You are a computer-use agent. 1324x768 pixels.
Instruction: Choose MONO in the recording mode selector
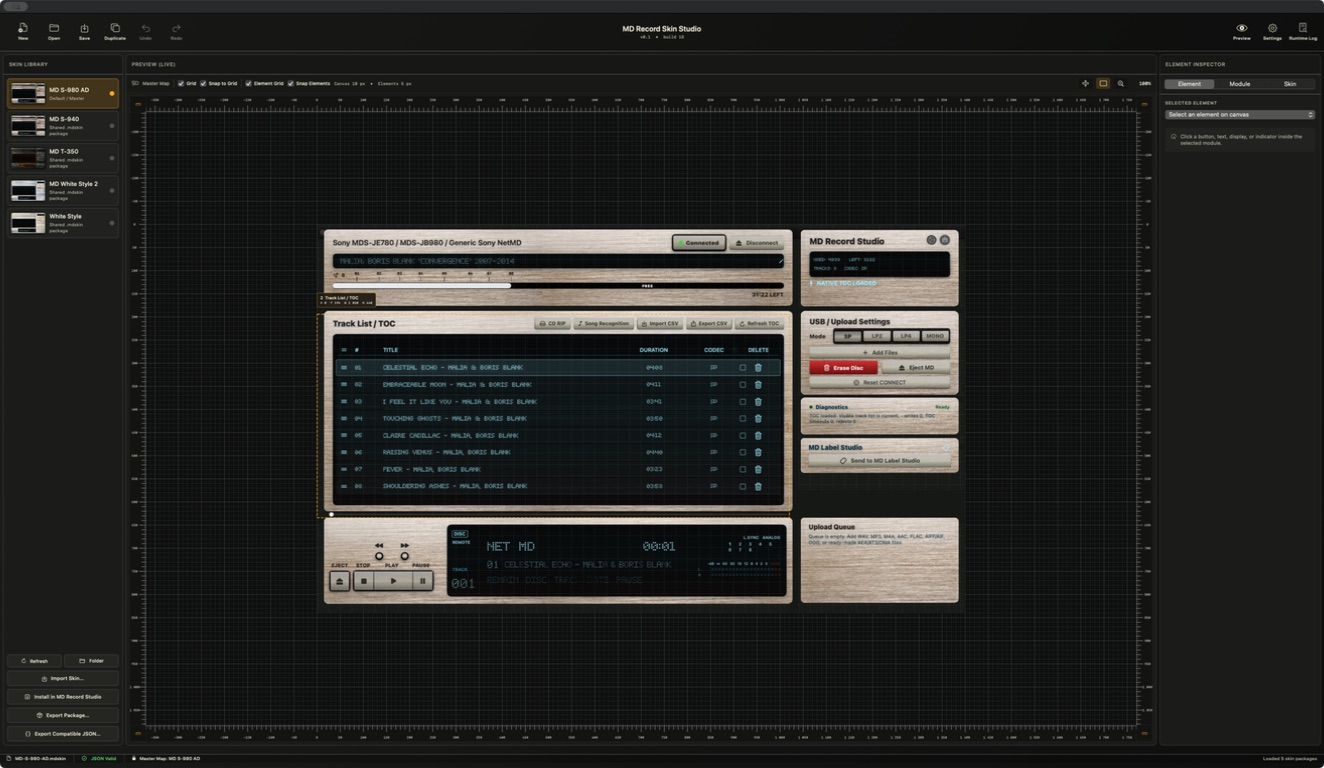click(935, 337)
